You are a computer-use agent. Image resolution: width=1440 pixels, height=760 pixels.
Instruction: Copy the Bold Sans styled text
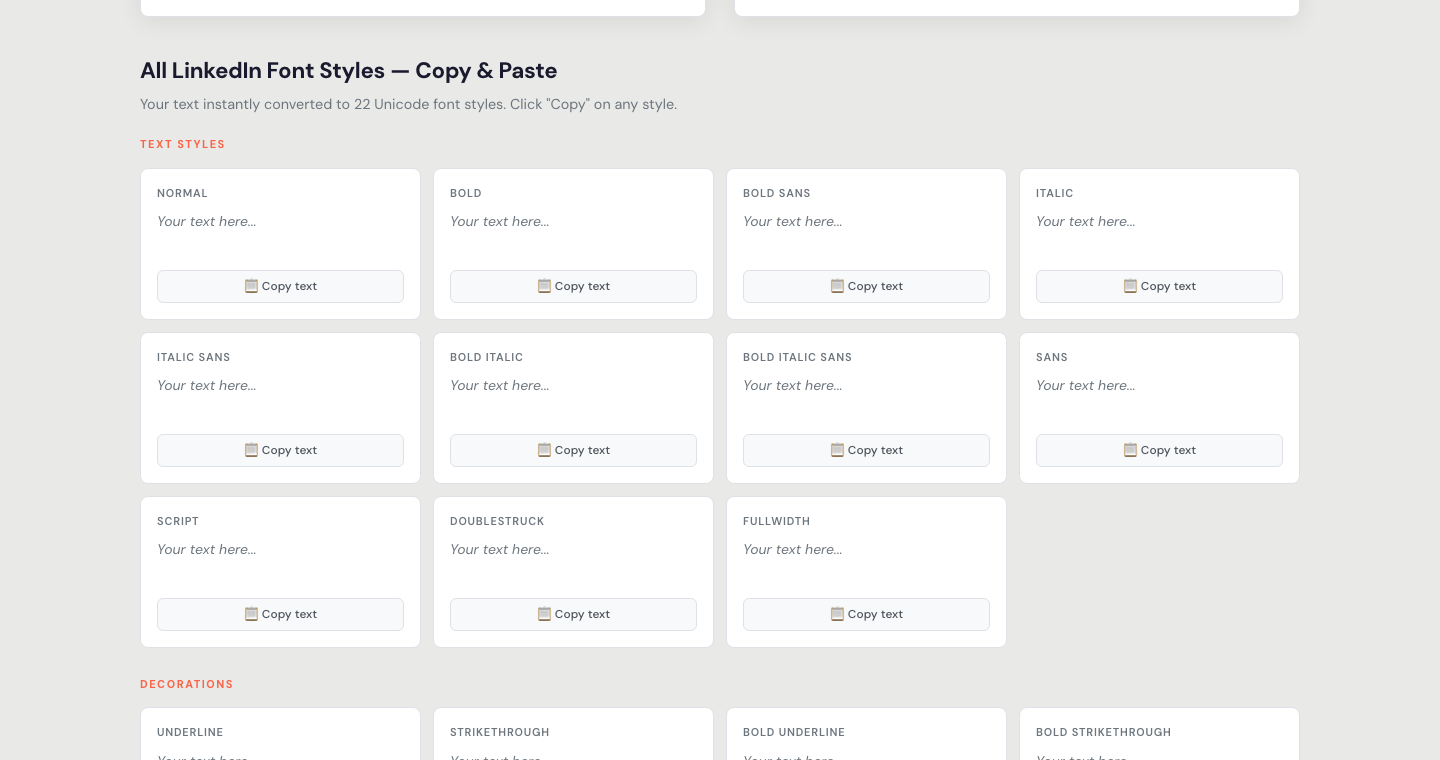point(866,286)
